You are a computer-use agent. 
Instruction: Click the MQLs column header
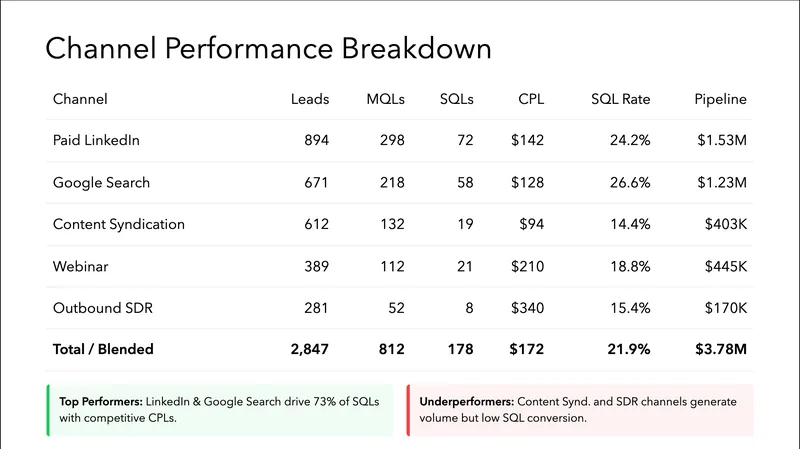(385, 99)
